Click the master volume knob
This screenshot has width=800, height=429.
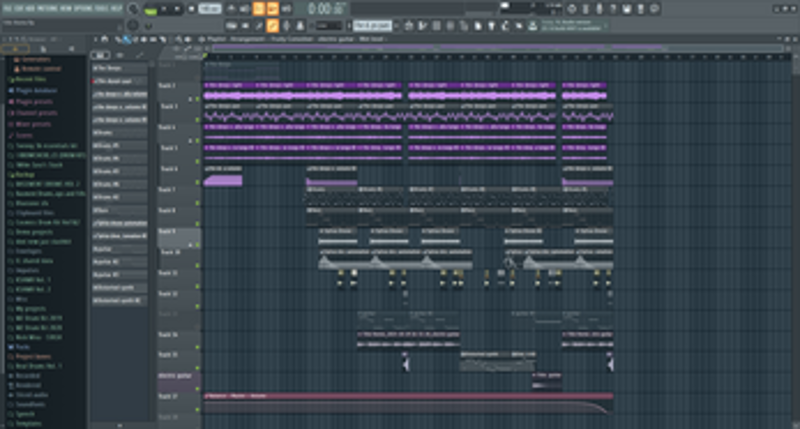133,9
